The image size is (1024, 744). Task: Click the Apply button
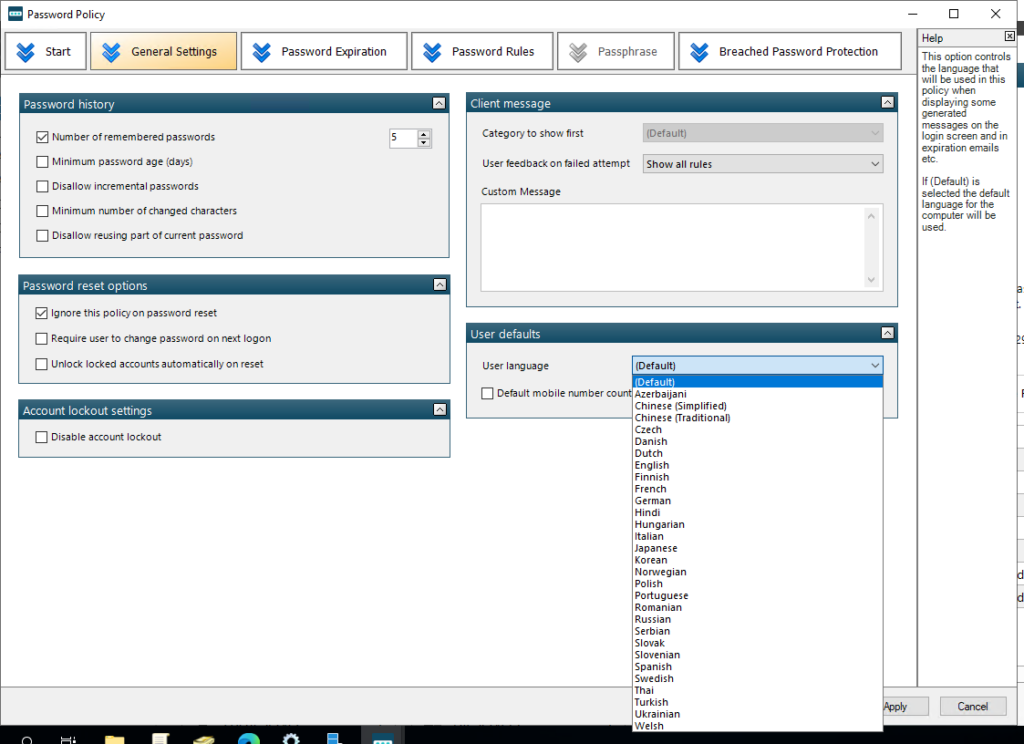click(x=905, y=706)
